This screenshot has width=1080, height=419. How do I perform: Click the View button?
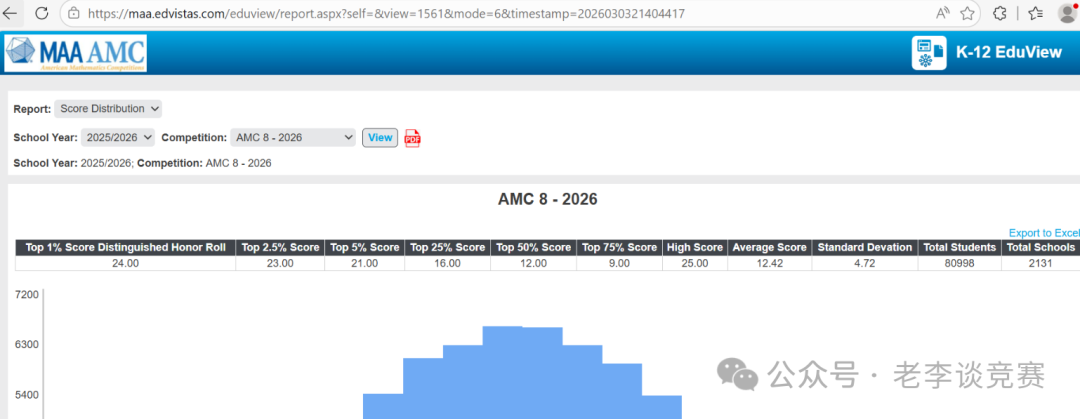pyautogui.click(x=380, y=138)
